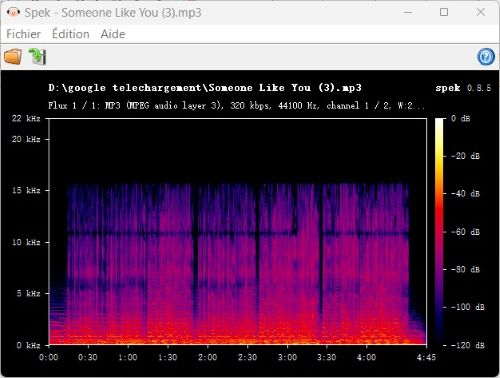Screen dimensions: 500x378
Task: Click the 0 kHz frequency label
Action: click(28, 345)
